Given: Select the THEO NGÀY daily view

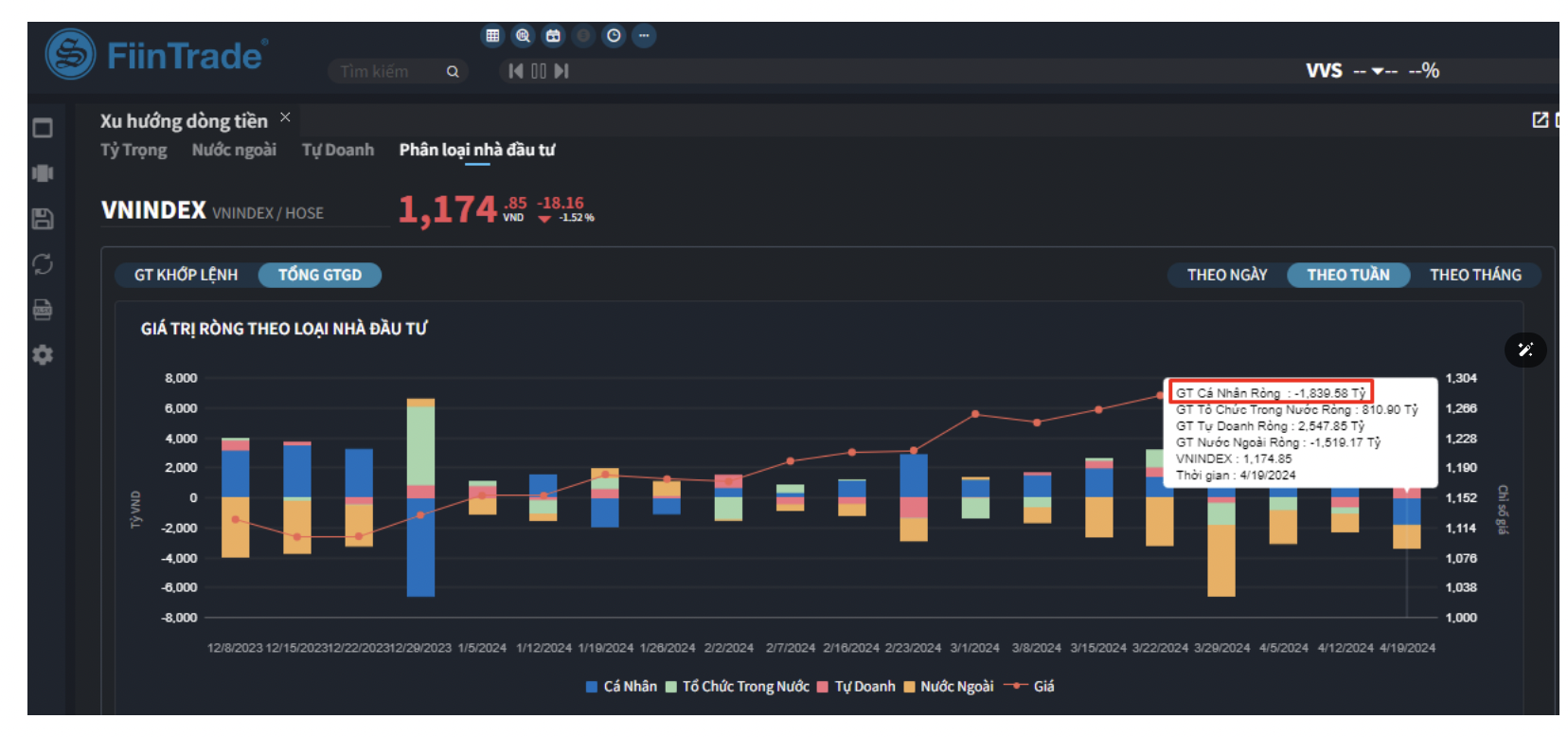Looking at the screenshot, I should tap(1226, 275).
